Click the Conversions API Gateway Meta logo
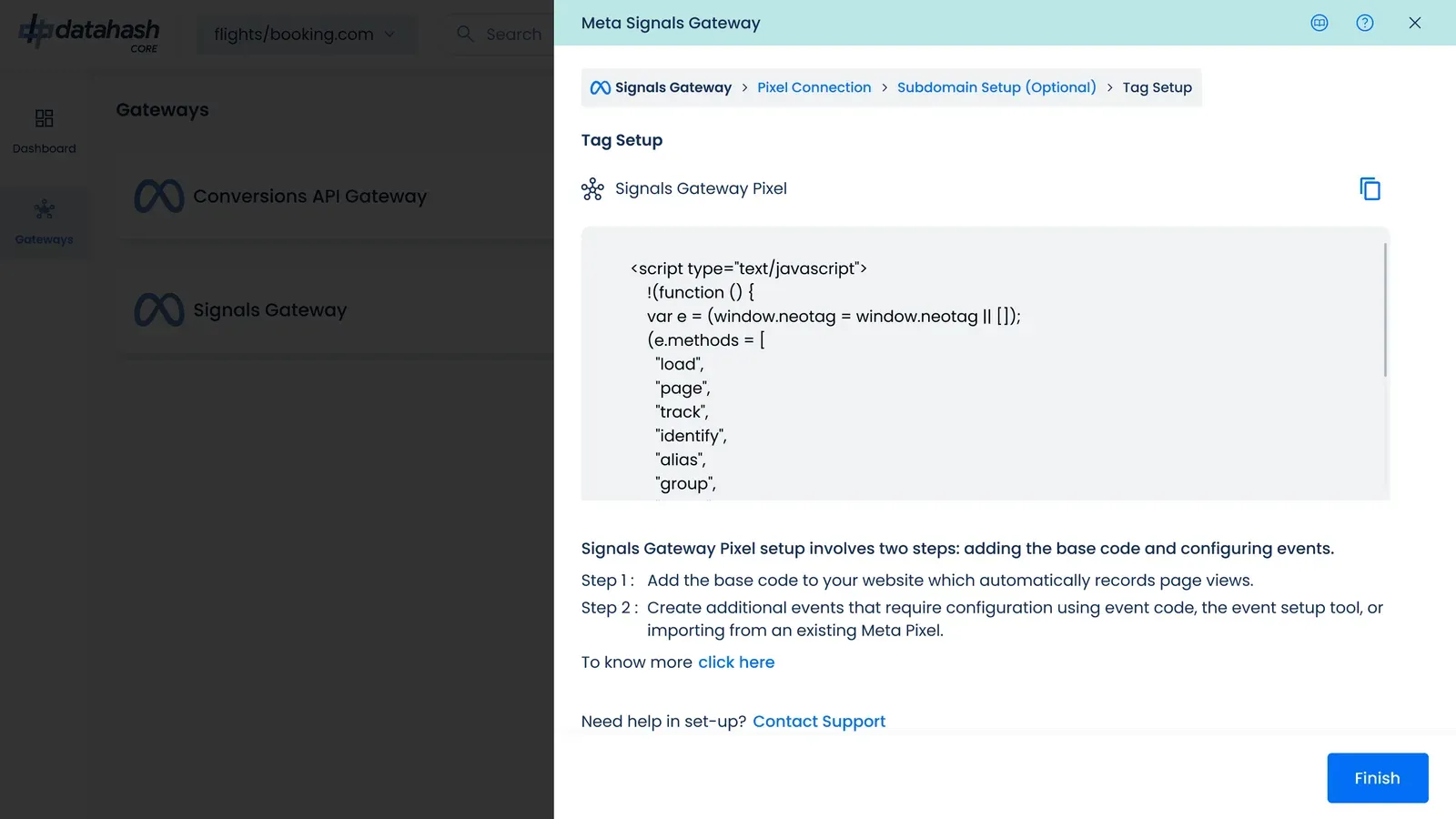The width and height of the screenshot is (1456, 819). pos(159,197)
